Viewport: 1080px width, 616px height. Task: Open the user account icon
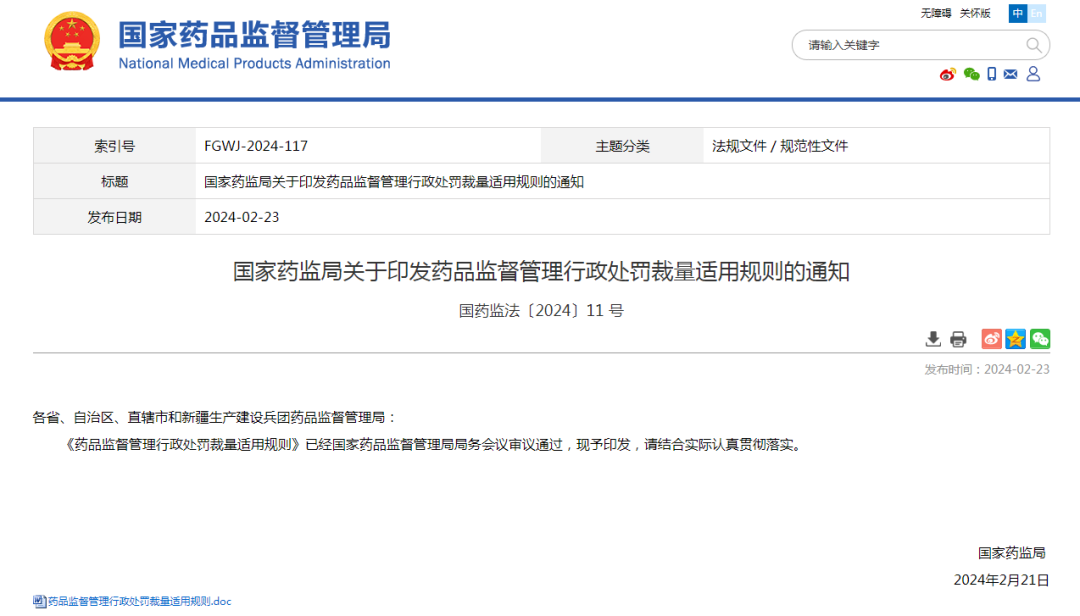1033,74
